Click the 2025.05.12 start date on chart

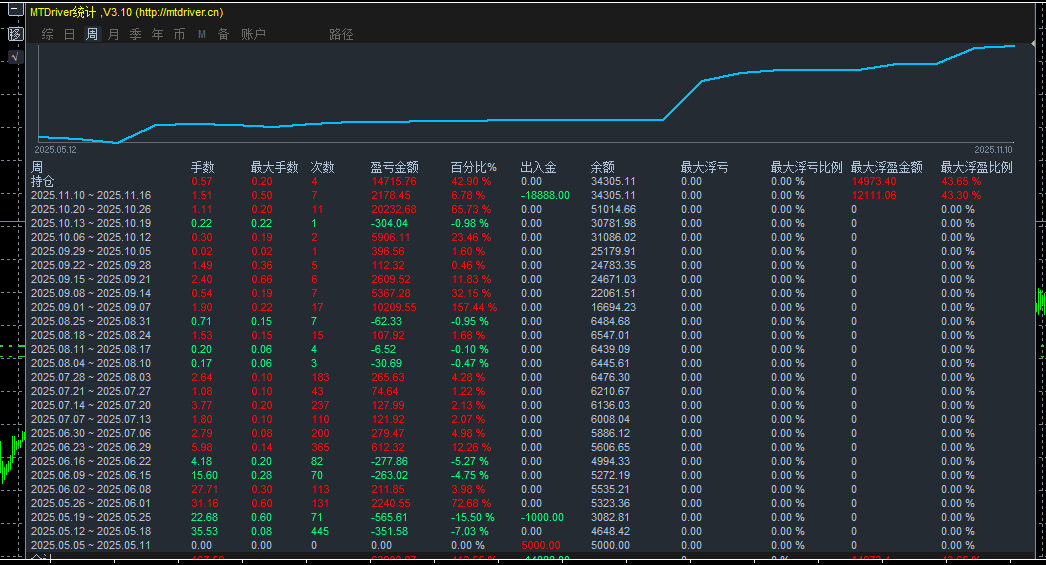click(56, 149)
